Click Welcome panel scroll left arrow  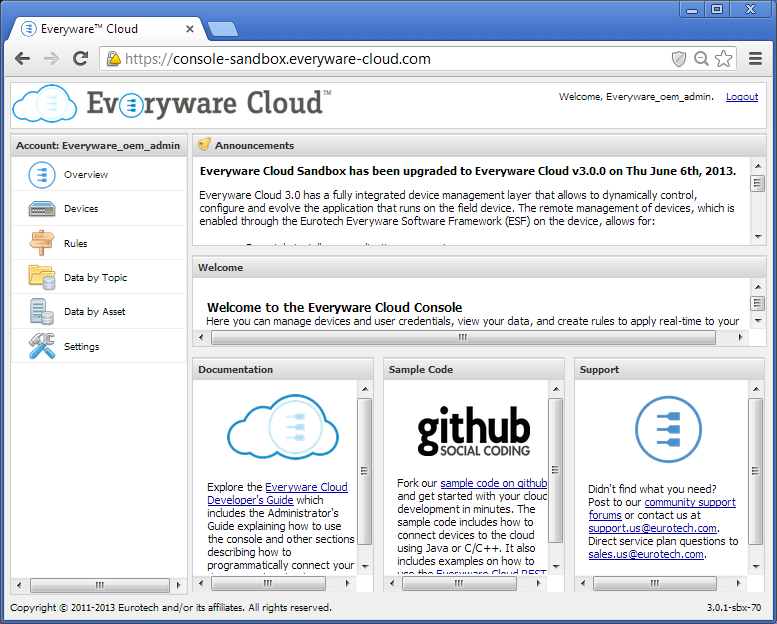click(201, 337)
